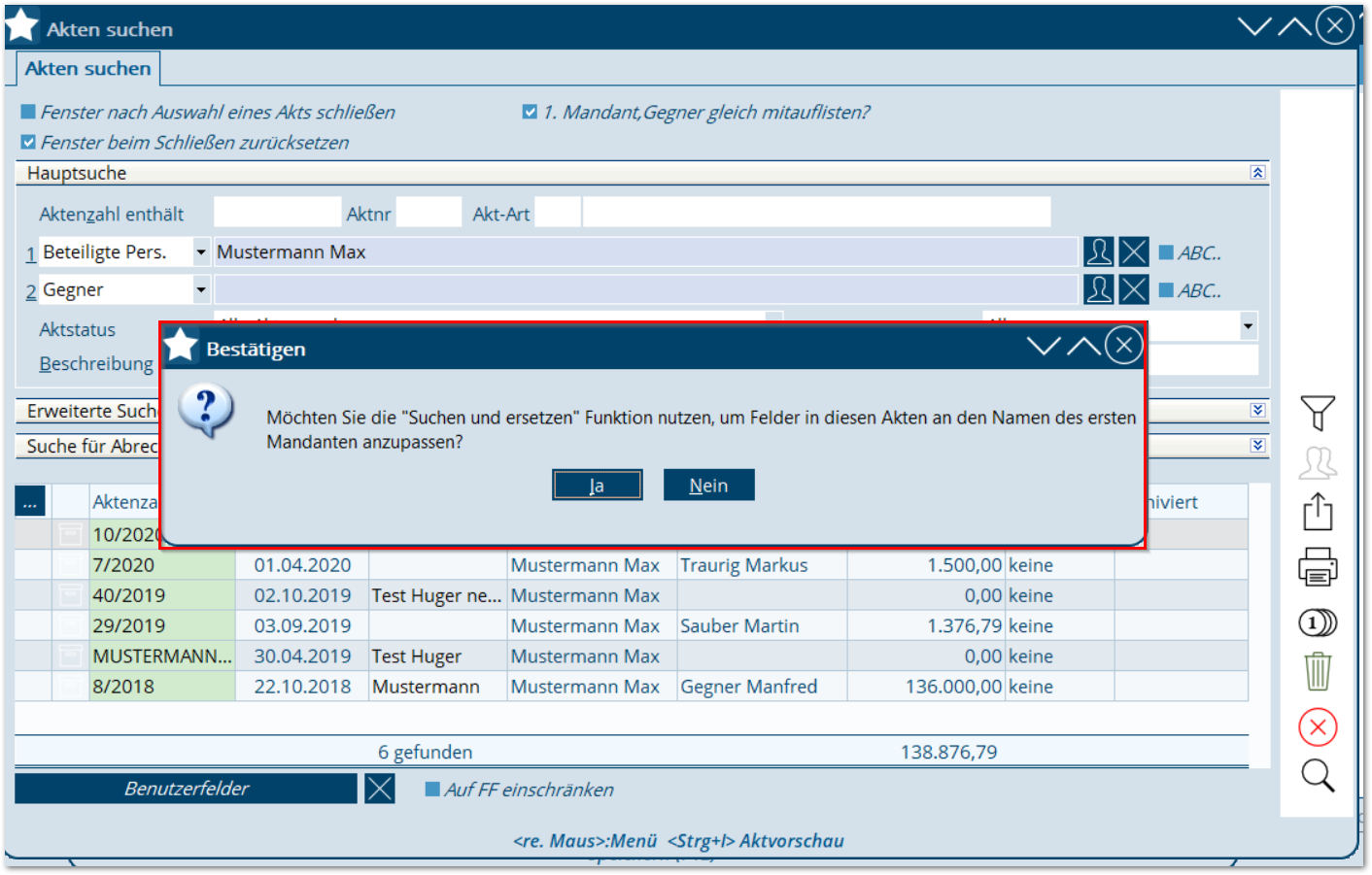
Task: Toggle 'Fenster nach Auswahl eines Akts schließen'
Action: tap(28, 112)
